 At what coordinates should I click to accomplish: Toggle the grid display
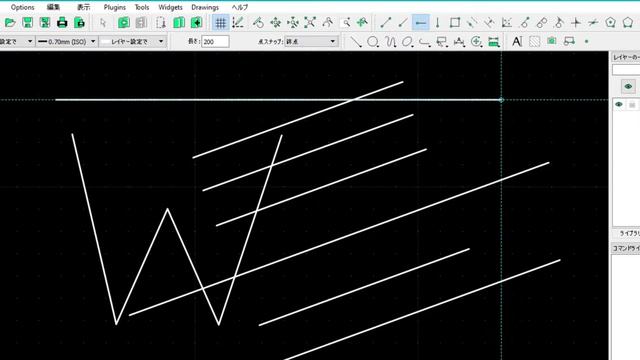(220, 22)
